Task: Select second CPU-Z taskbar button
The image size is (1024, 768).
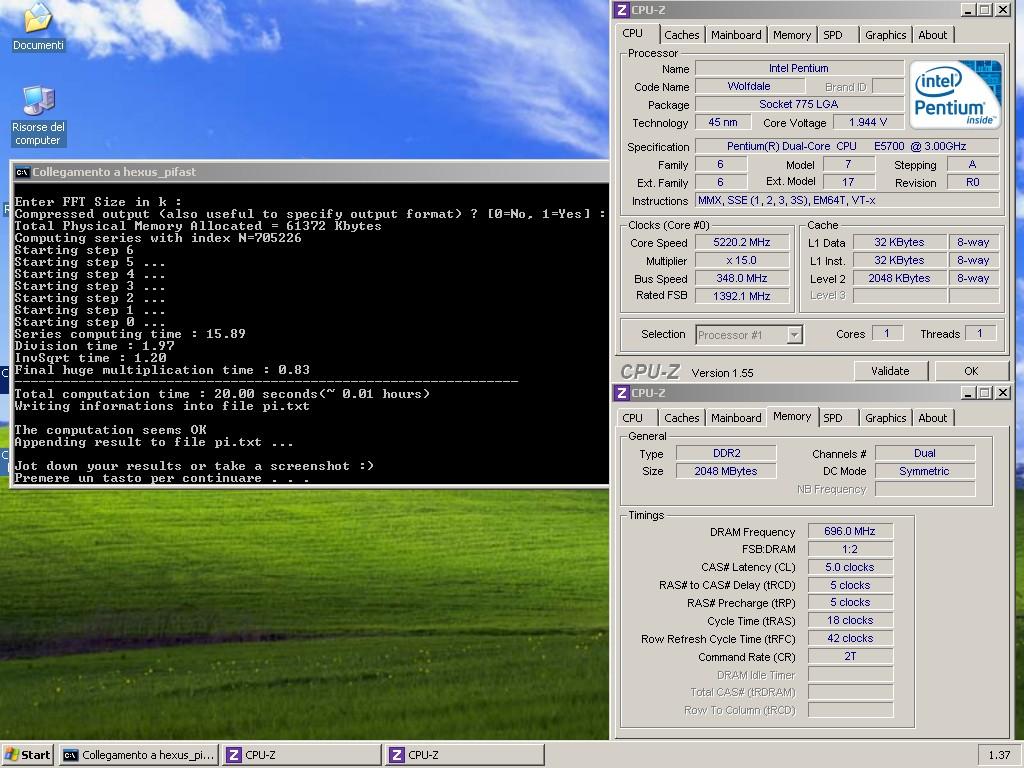Action: pyautogui.click(x=464, y=755)
